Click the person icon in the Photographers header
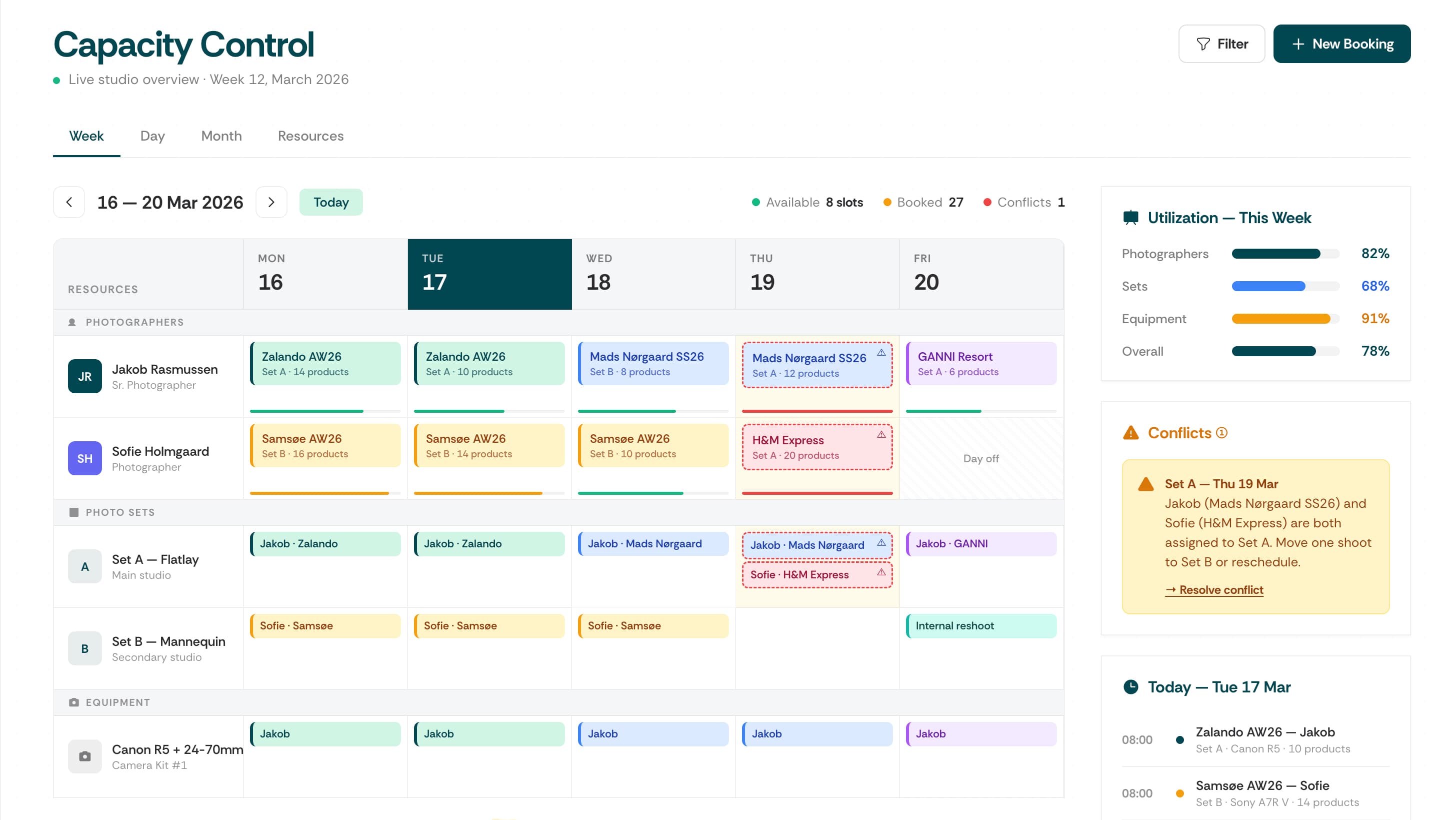This screenshot has width=1456, height=820. point(73,322)
